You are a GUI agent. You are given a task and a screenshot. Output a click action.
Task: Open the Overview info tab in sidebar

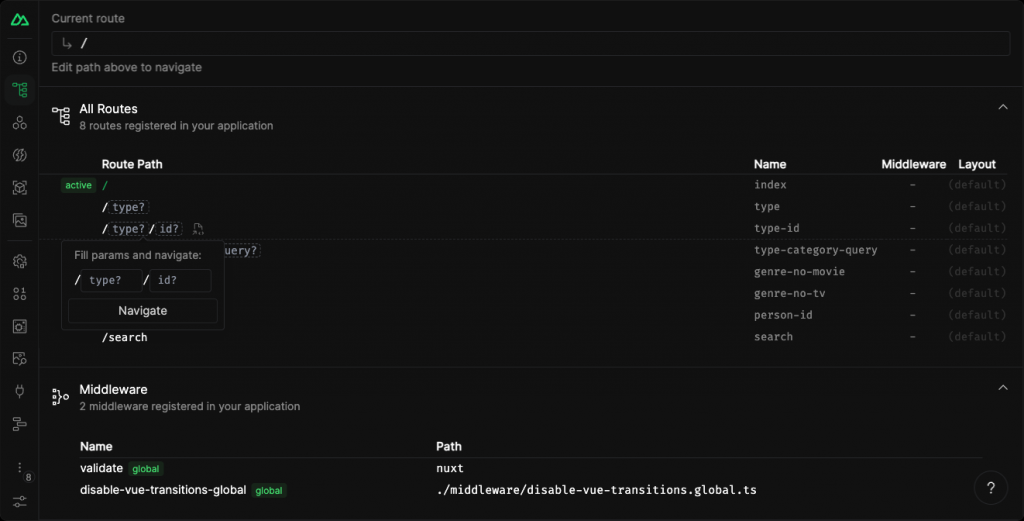tap(20, 57)
